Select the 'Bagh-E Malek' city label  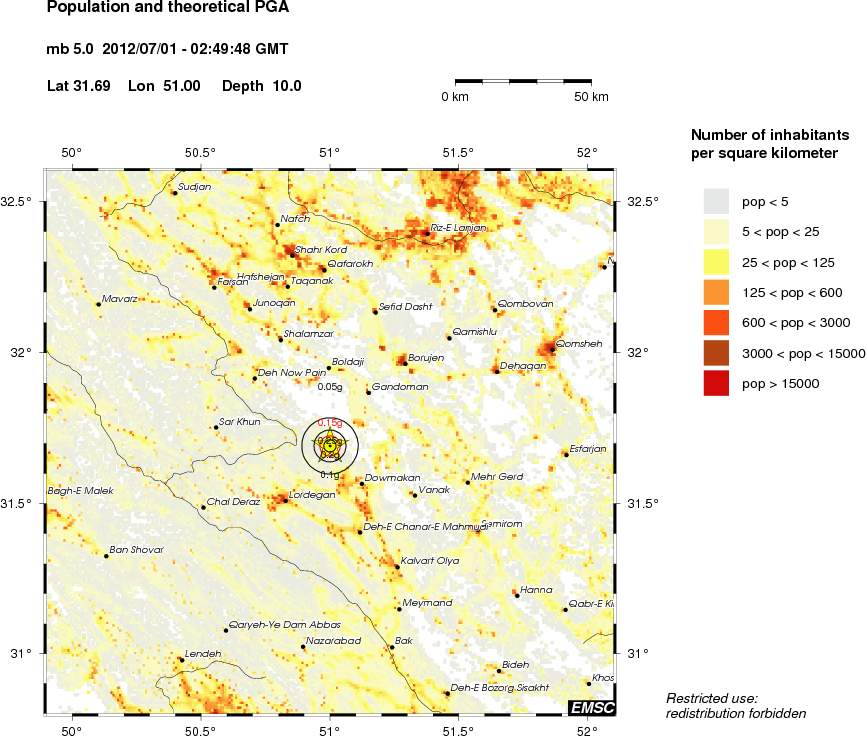(81, 490)
